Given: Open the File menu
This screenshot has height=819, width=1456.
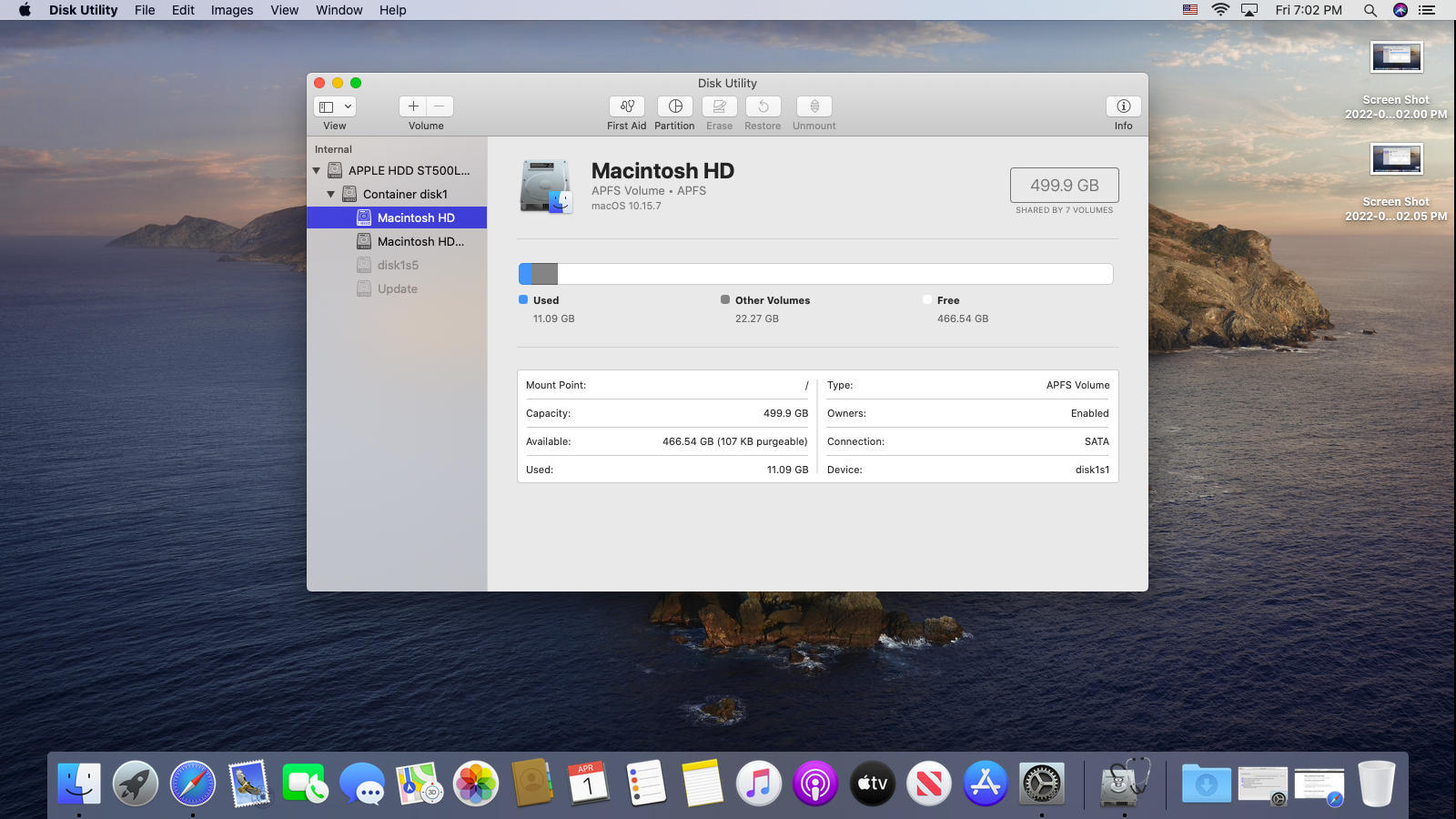Looking at the screenshot, I should coord(145,10).
